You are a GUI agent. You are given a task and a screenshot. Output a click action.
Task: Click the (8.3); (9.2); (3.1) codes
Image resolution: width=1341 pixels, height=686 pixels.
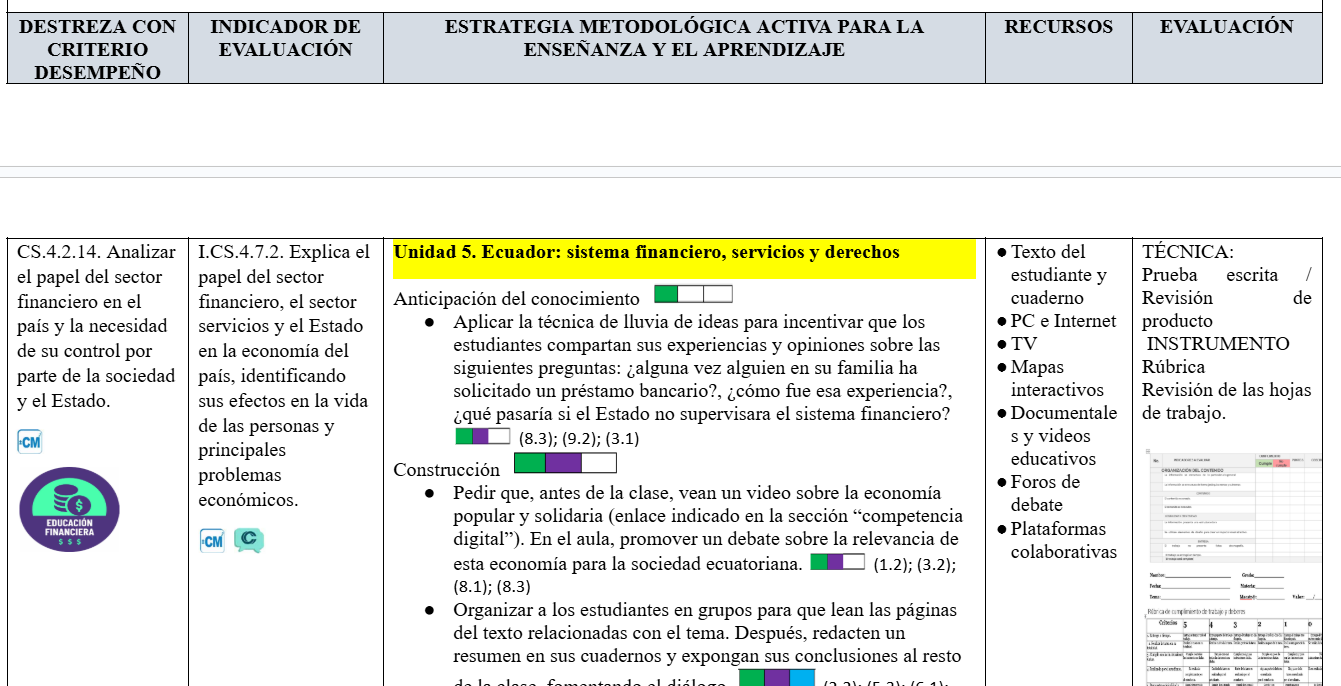(579, 438)
